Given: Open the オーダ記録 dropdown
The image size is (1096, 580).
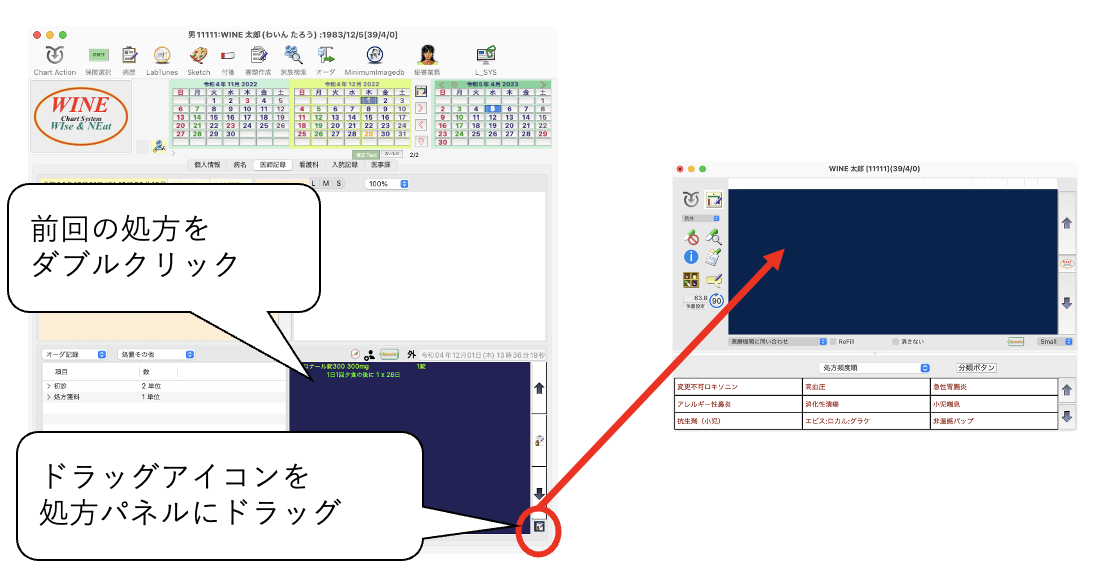Looking at the screenshot, I should [76, 354].
